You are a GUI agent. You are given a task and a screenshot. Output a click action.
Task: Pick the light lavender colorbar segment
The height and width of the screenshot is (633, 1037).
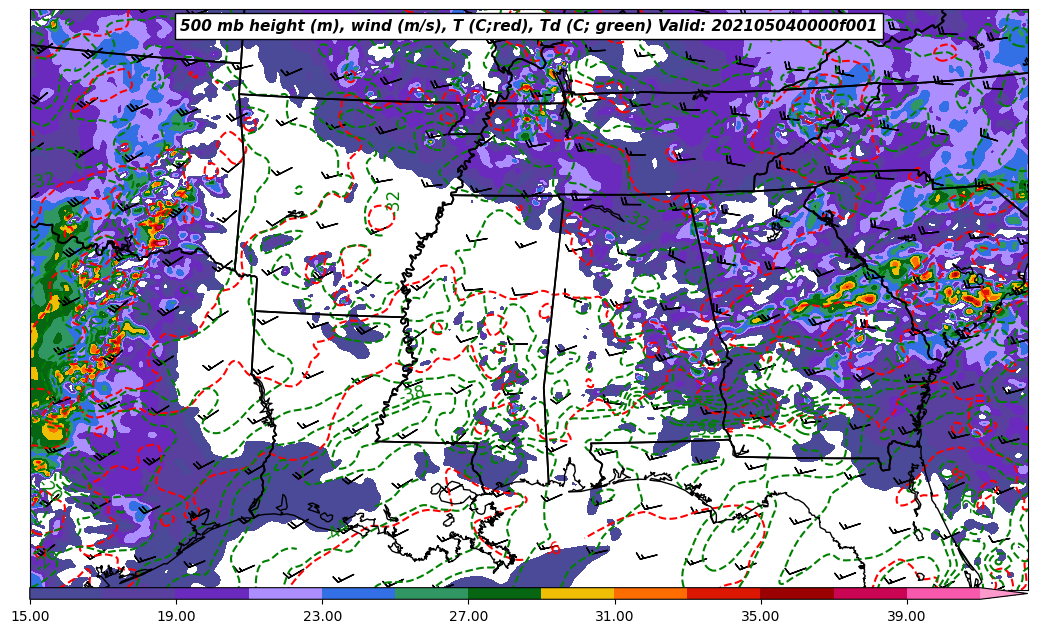pyautogui.click(x=285, y=593)
